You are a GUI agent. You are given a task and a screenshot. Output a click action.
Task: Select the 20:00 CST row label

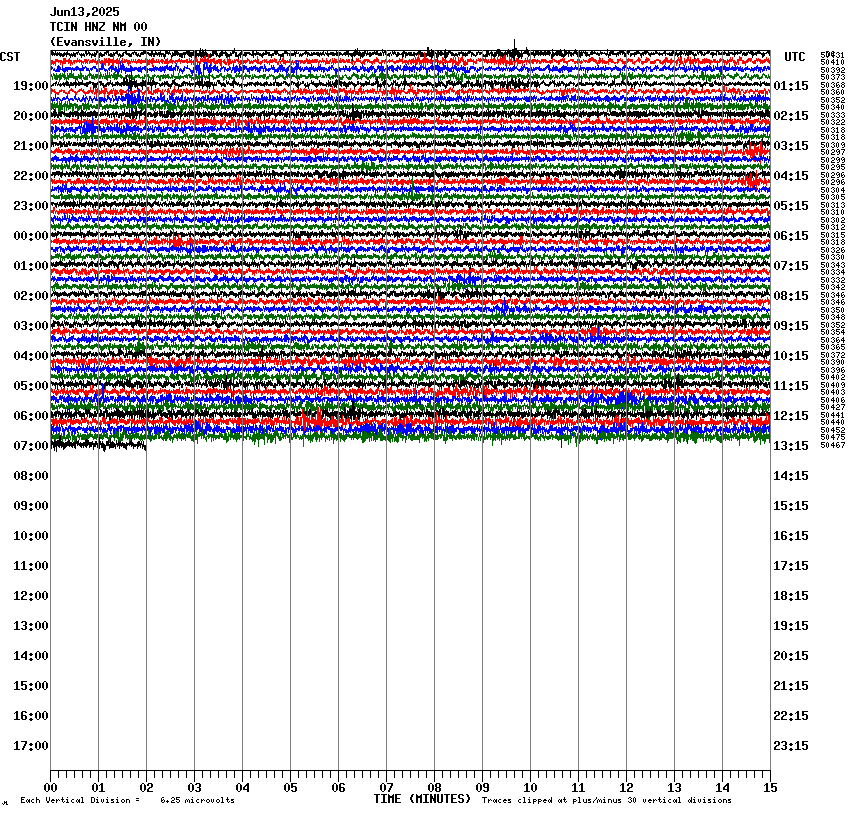(x=31, y=116)
